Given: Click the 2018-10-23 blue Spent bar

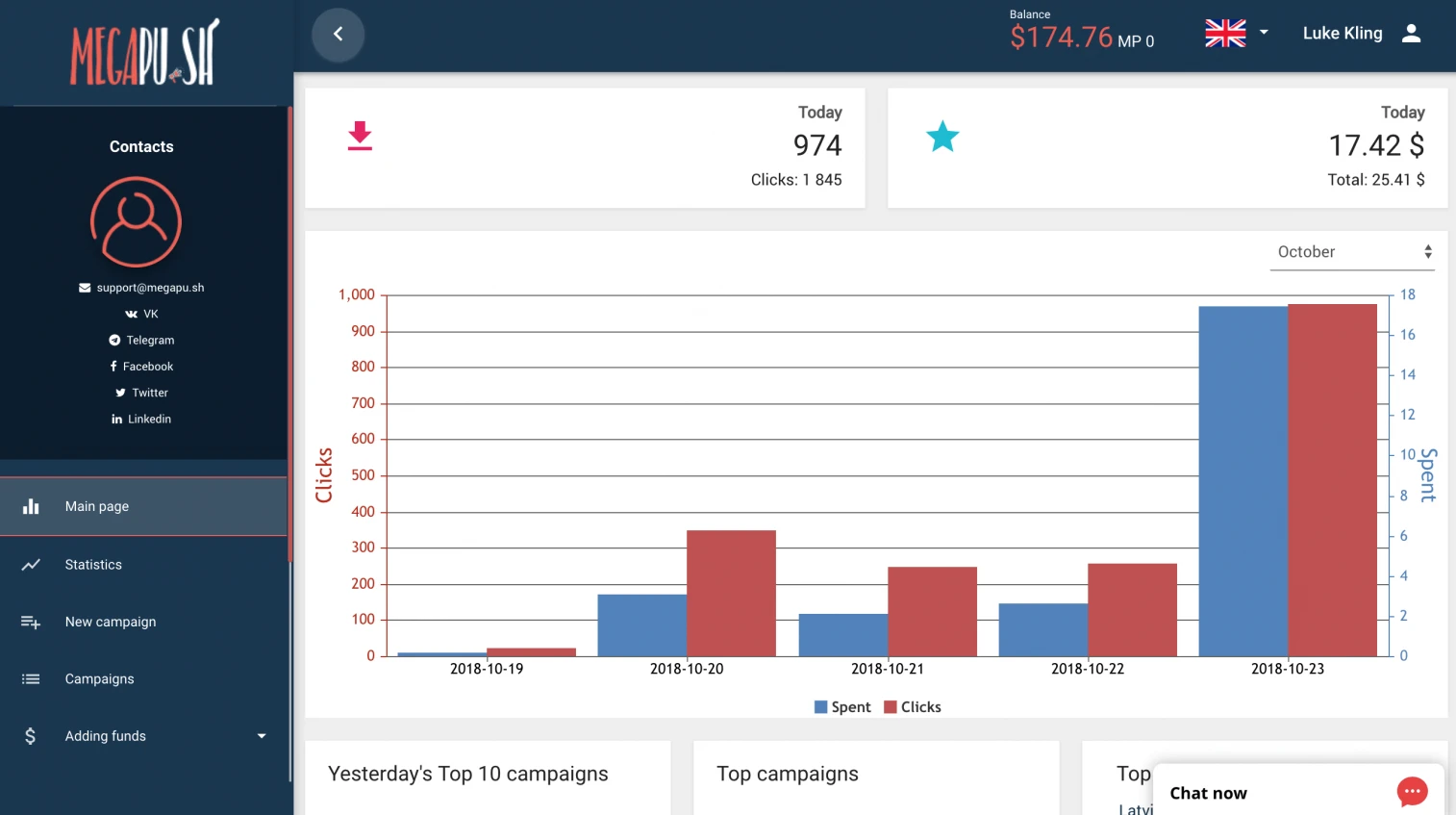Looking at the screenshot, I should coord(1243,481).
